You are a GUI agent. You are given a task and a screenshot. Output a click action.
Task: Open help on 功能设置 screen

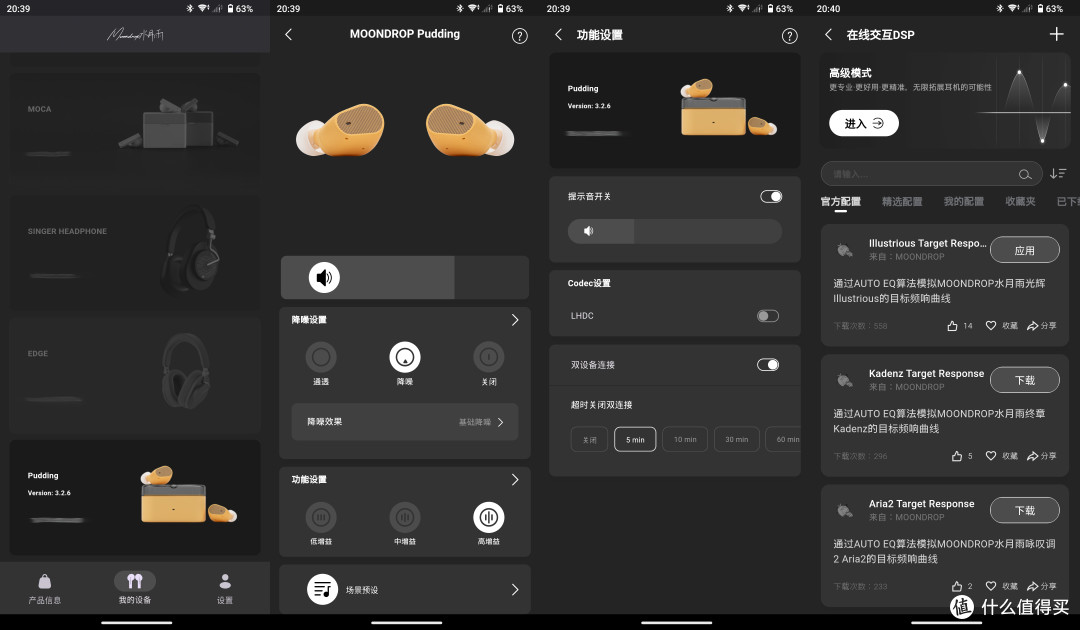click(x=789, y=36)
